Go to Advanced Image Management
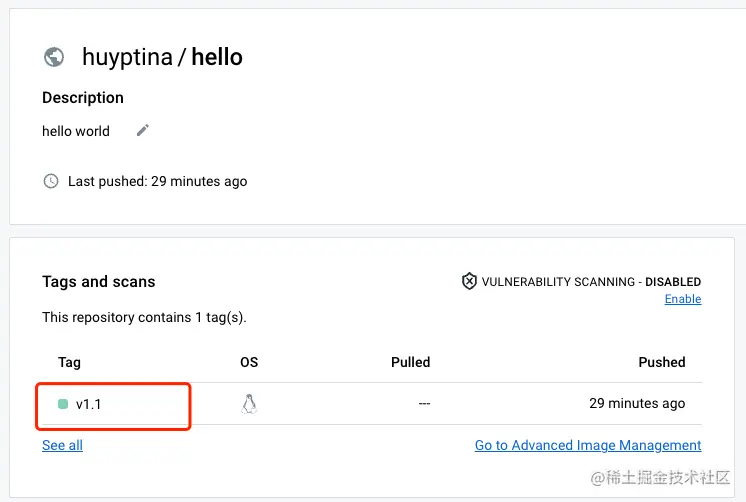The width and height of the screenshot is (746, 502). [x=588, y=445]
